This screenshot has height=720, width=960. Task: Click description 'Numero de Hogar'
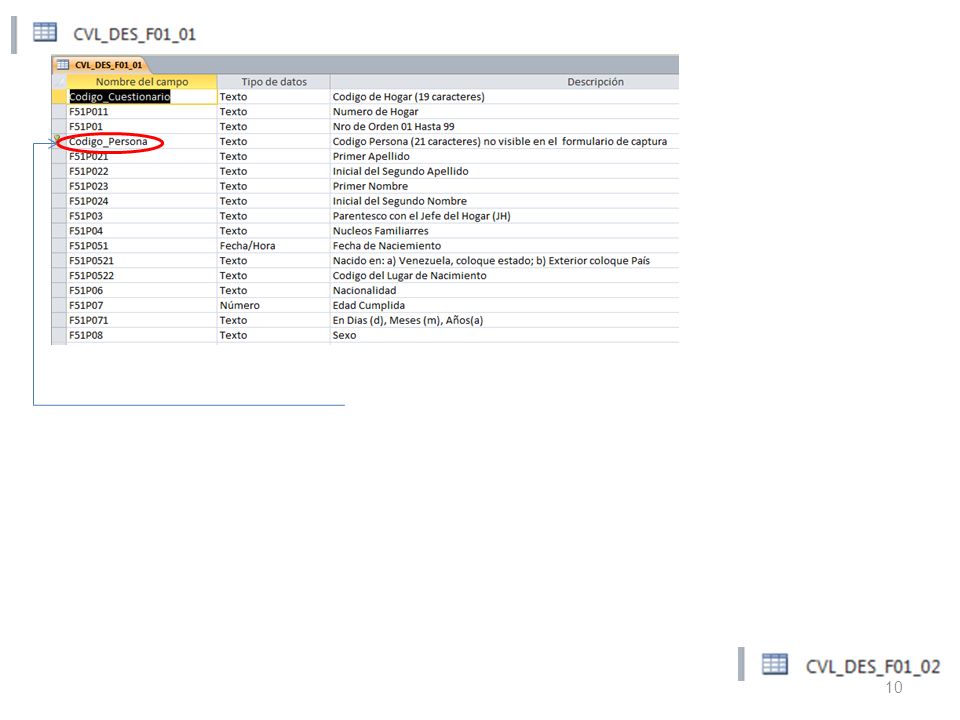(x=375, y=111)
